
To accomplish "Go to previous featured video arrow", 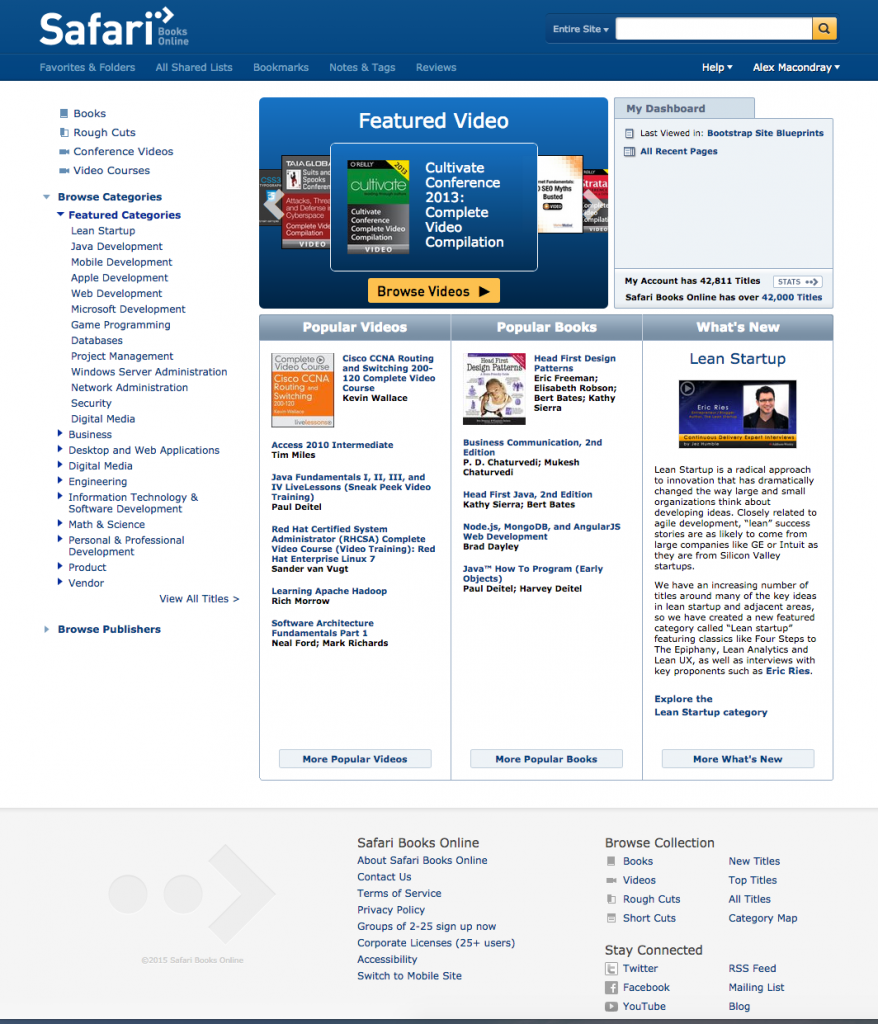I will click(x=274, y=204).
